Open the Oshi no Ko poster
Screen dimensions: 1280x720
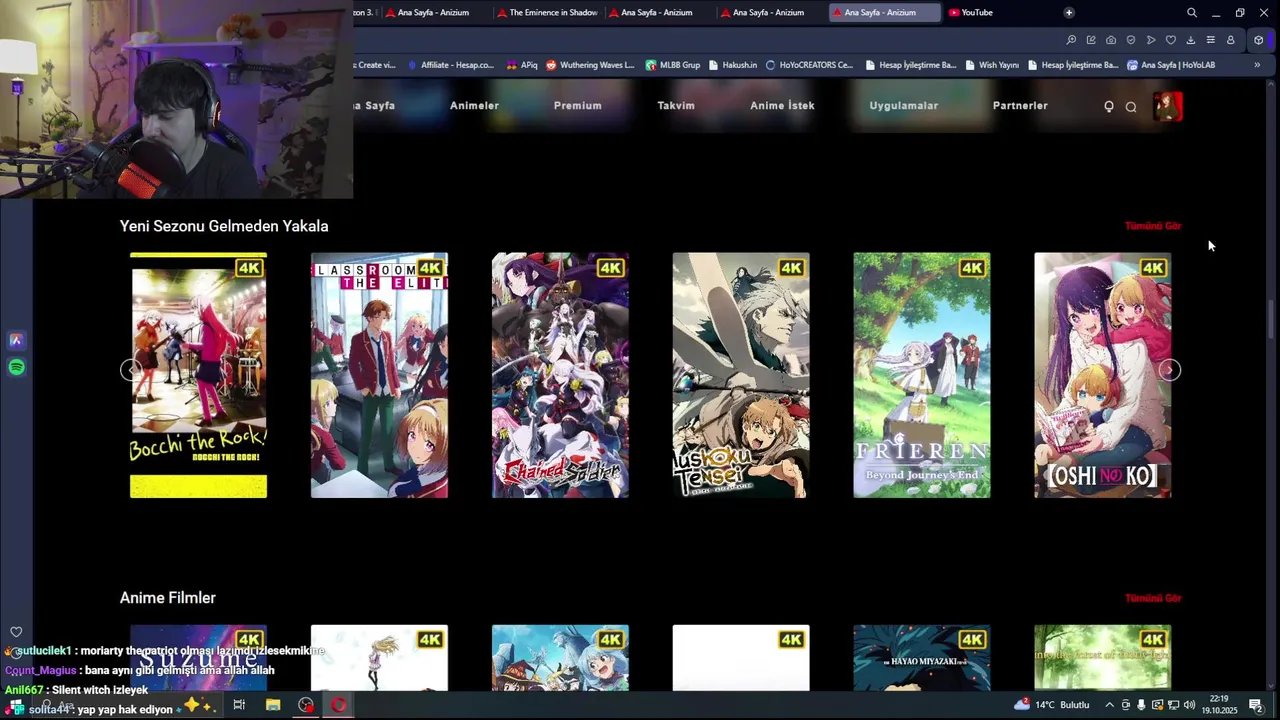(x=1102, y=375)
